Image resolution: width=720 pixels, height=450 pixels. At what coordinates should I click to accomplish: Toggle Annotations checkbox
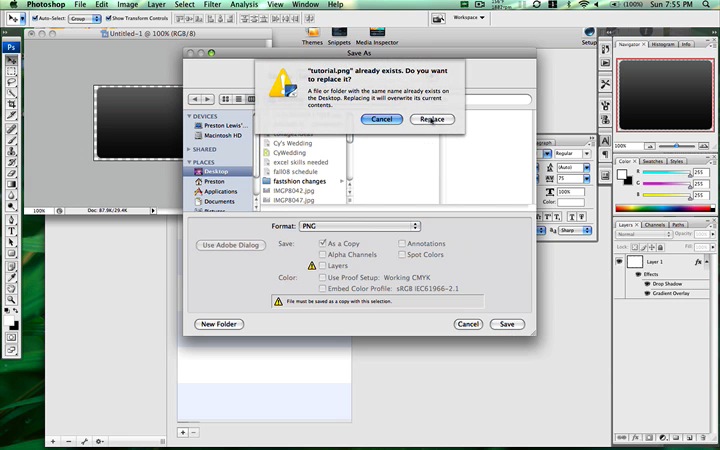pos(402,243)
